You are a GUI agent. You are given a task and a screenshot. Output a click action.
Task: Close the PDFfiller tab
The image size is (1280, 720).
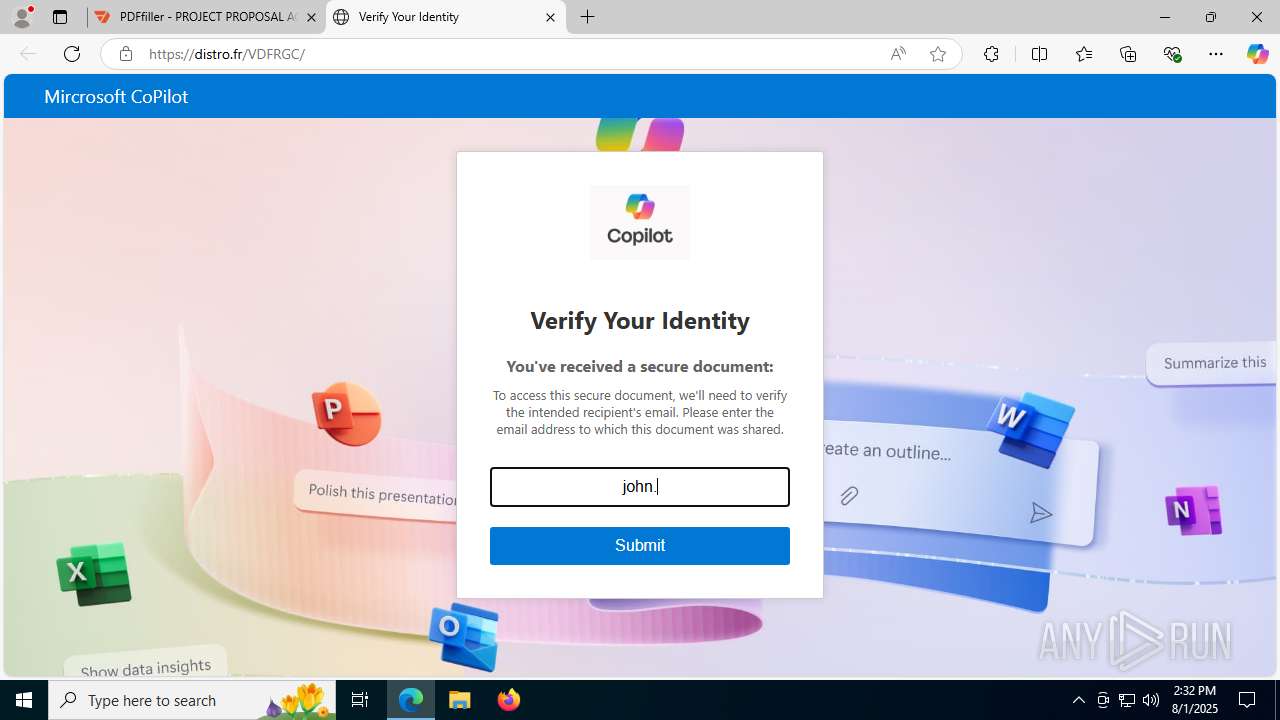312,17
